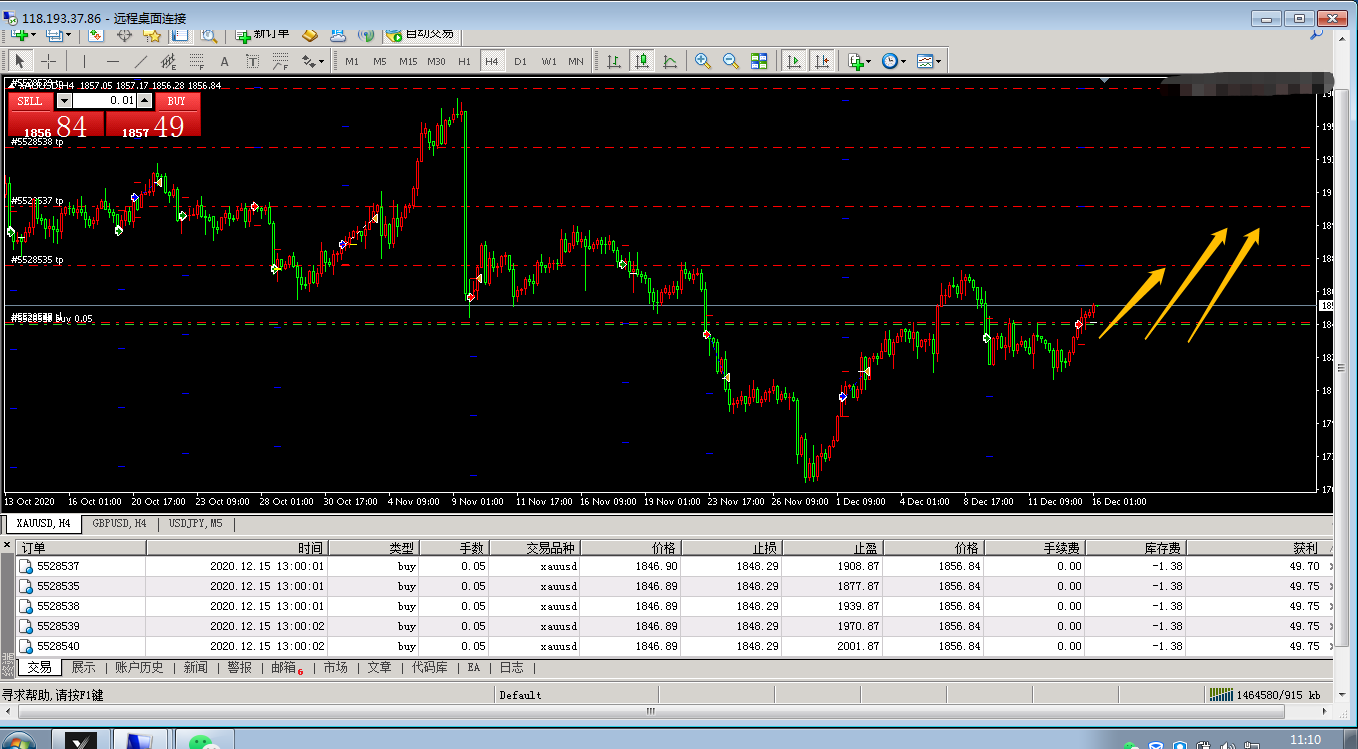Open the 日志 terminal tab

(511, 667)
